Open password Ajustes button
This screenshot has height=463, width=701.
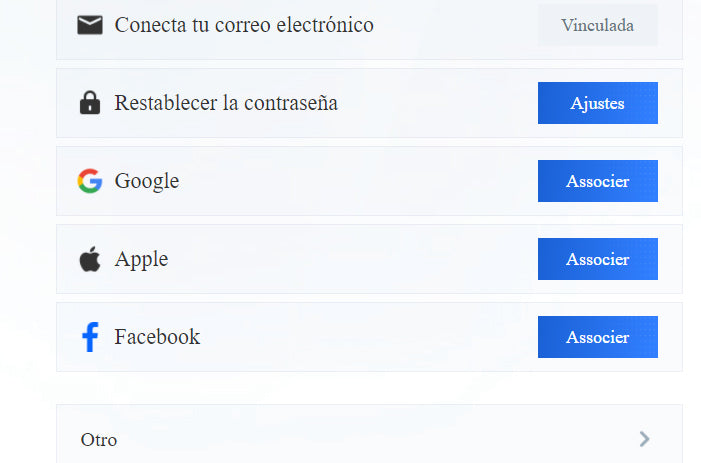[x=598, y=103]
